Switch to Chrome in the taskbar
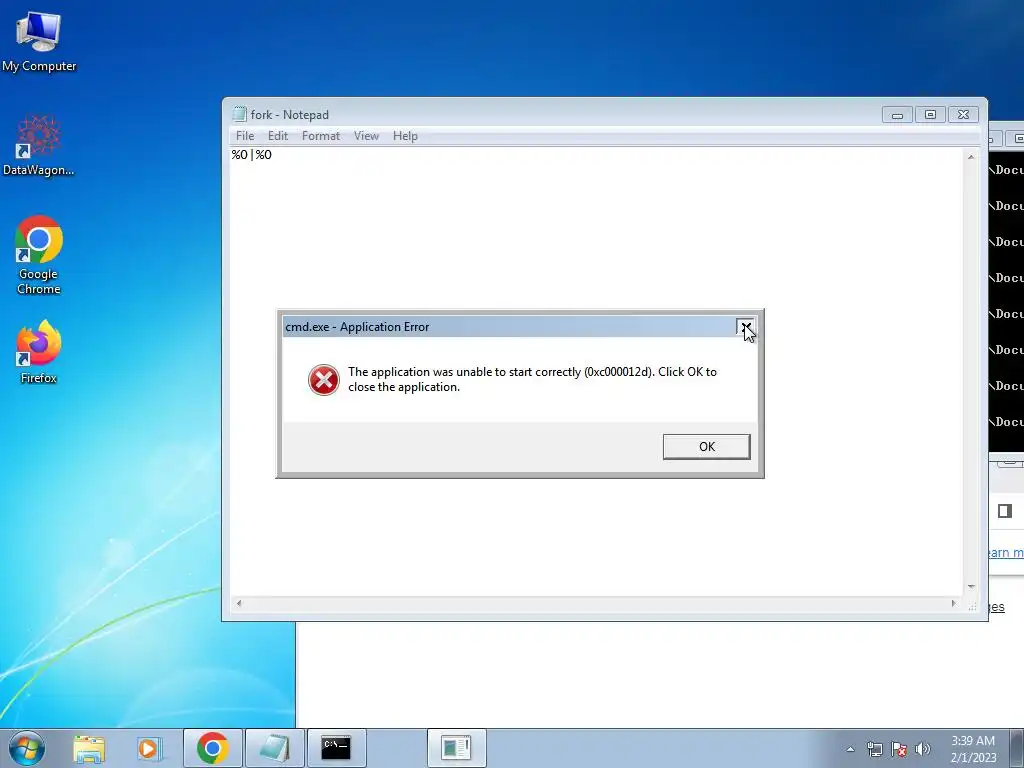1024x768 pixels. point(212,748)
